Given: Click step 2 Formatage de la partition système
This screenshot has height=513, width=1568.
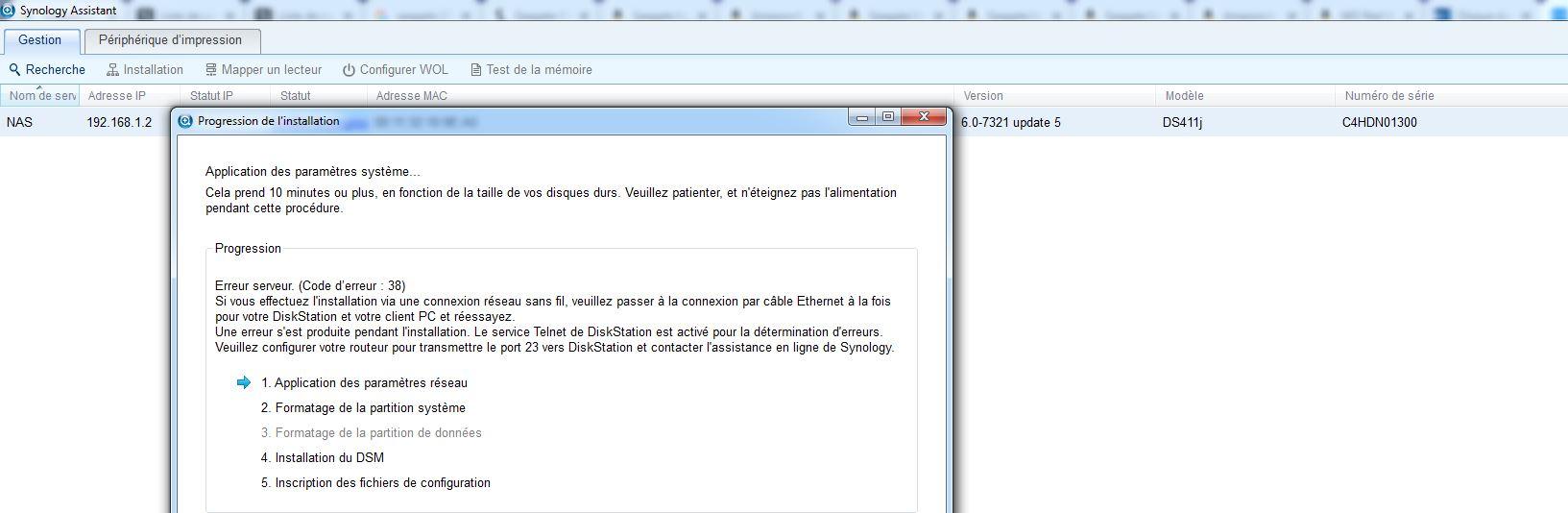Looking at the screenshot, I should point(363,407).
